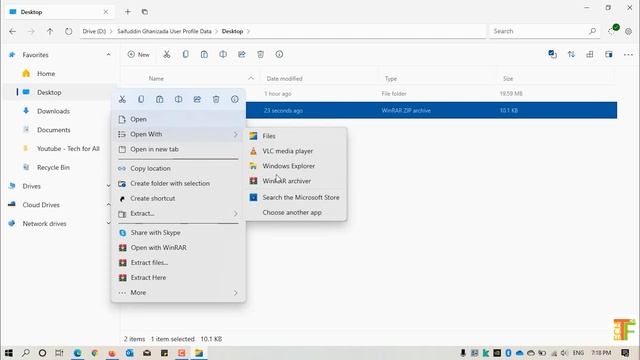This screenshot has width=640, height=360.
Task: Select Open in the context menu
Action: click(x=178, y=119)
